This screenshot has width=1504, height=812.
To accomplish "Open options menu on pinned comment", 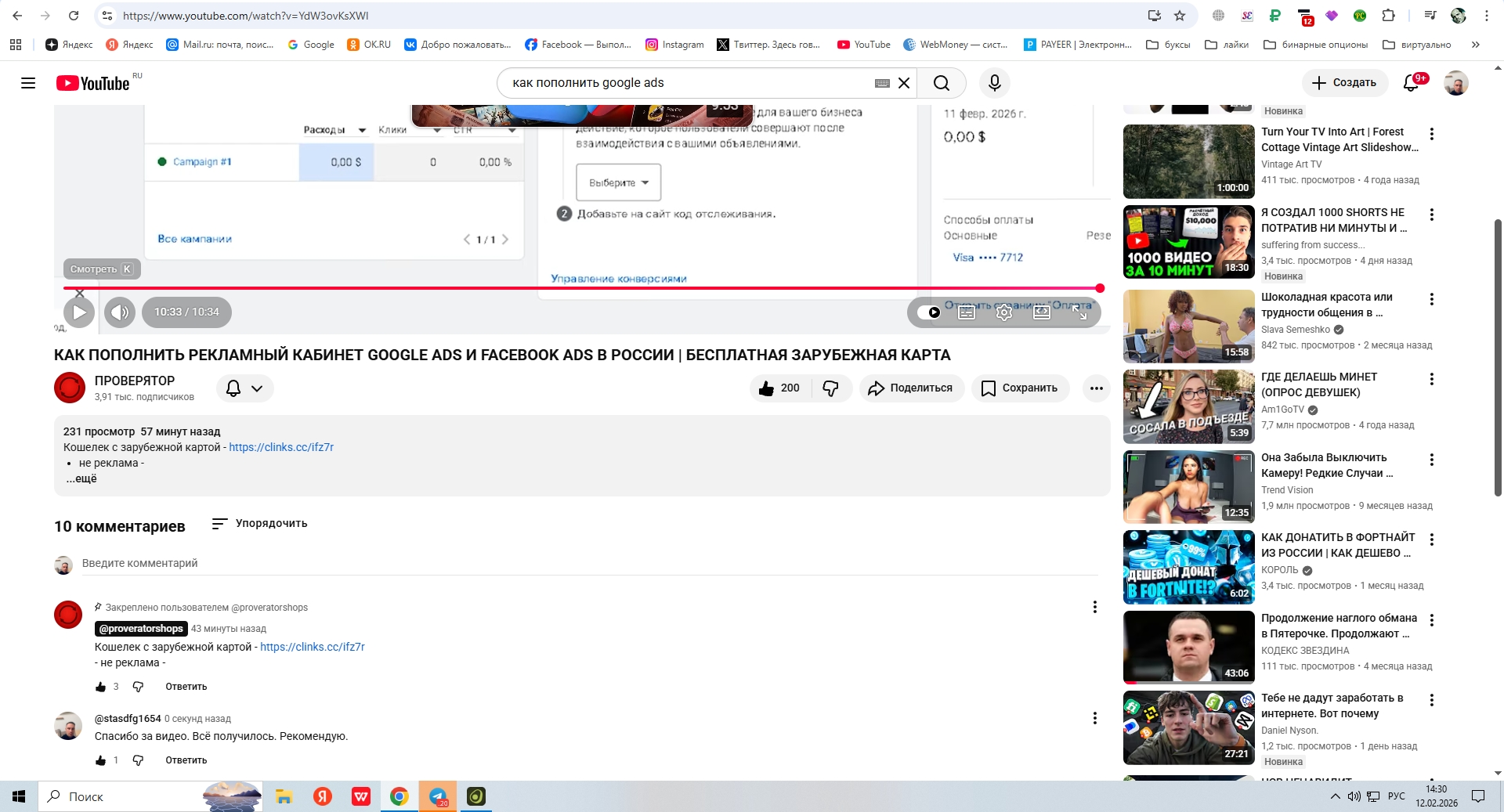I will (x=1095, y=607).
